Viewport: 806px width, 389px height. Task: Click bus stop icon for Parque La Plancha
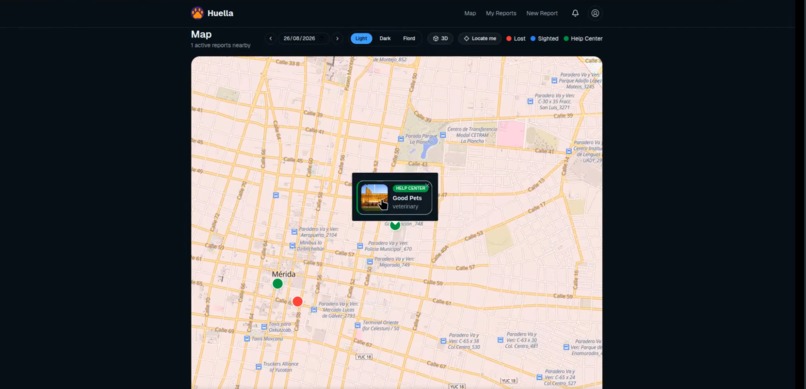pos(401,139)
